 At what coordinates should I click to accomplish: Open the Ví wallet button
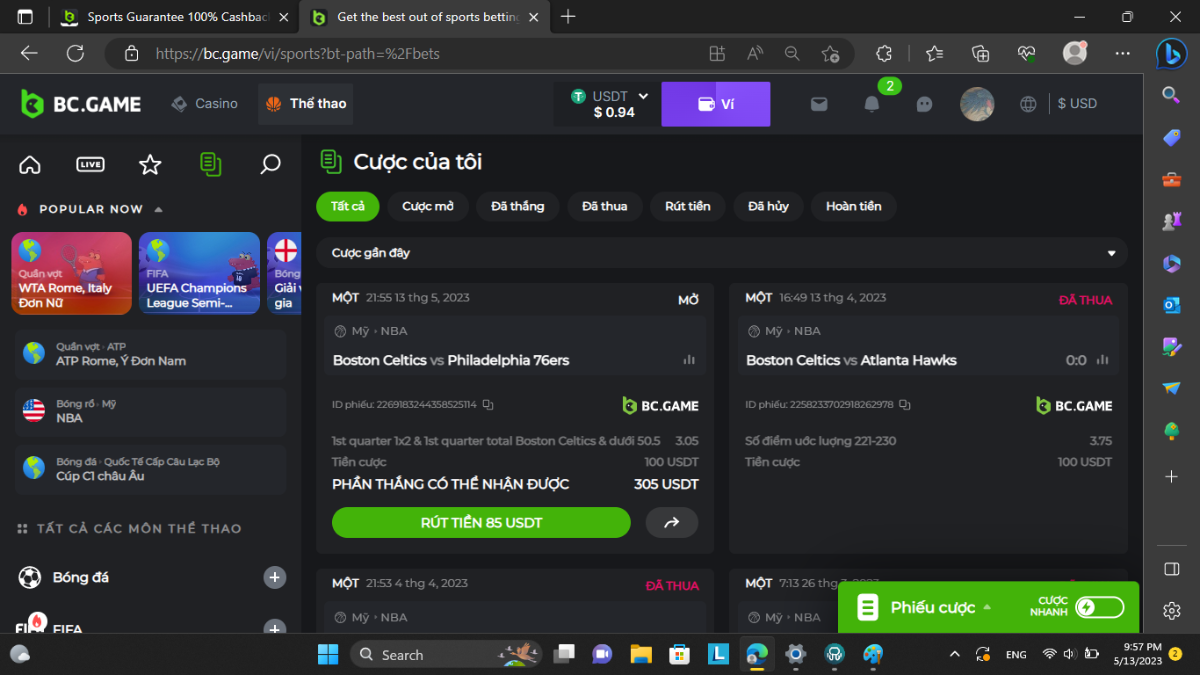point(715,104)
